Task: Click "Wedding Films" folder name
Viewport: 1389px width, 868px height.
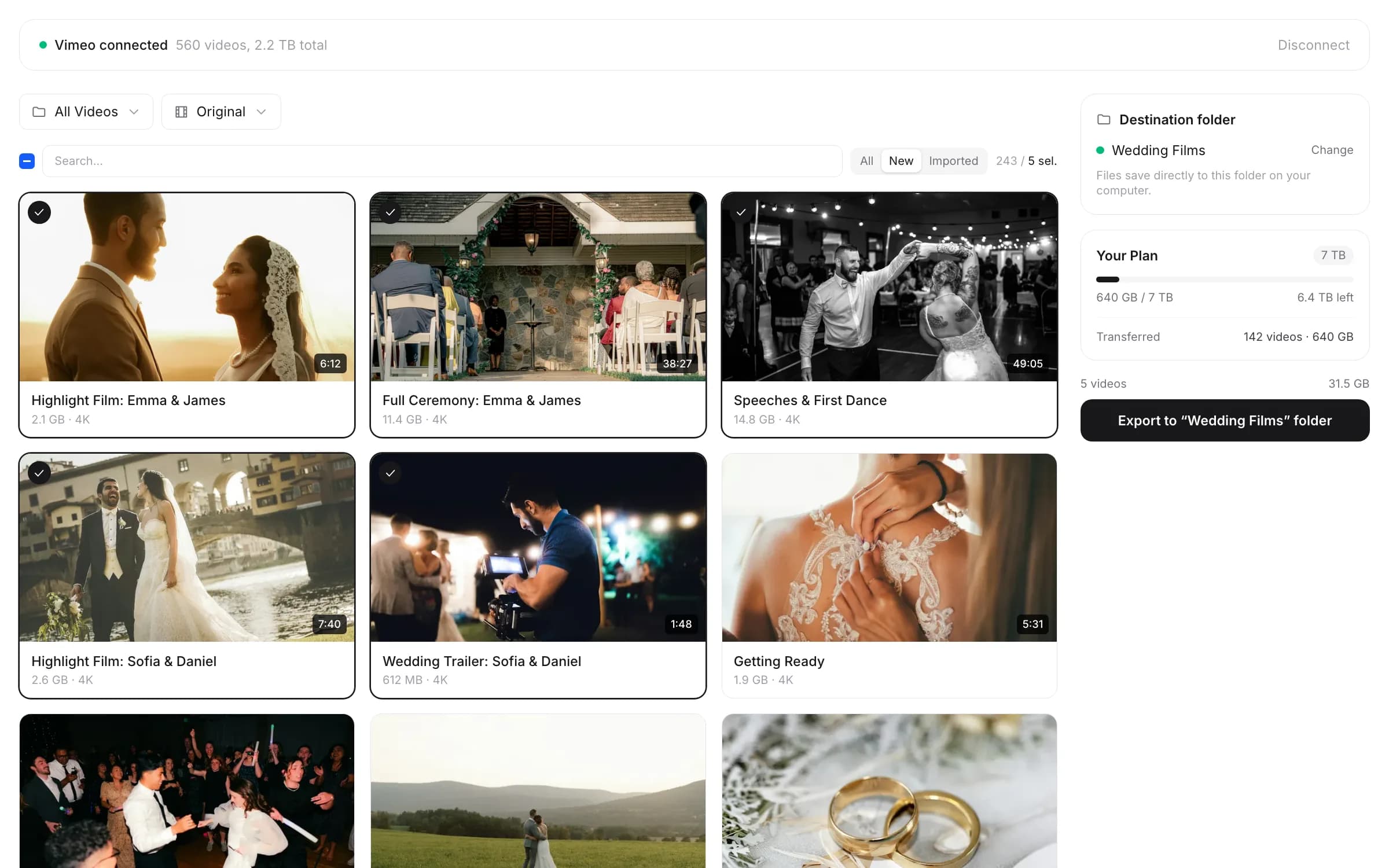Action: coord(1158,150)
